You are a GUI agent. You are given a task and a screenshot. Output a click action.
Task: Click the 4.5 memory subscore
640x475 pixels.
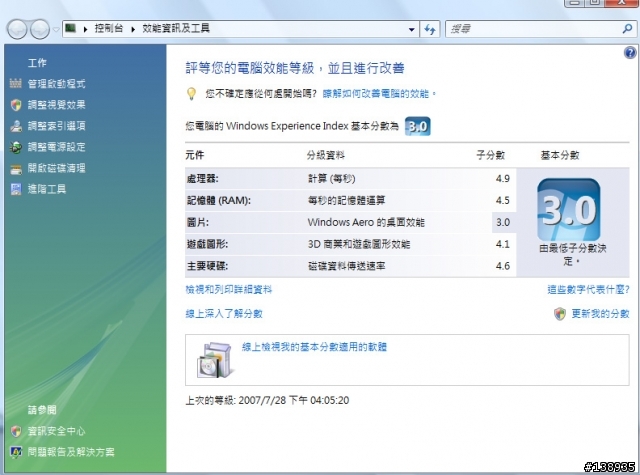[x=502, y=201]
